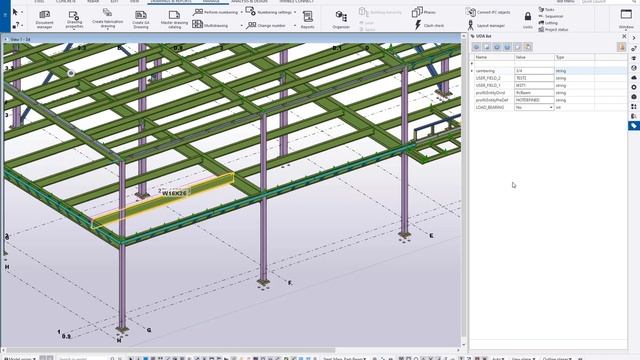640x360 pixels.
Task: Click the model view vertical scrollbar
Action: click(x=463, y=188)
